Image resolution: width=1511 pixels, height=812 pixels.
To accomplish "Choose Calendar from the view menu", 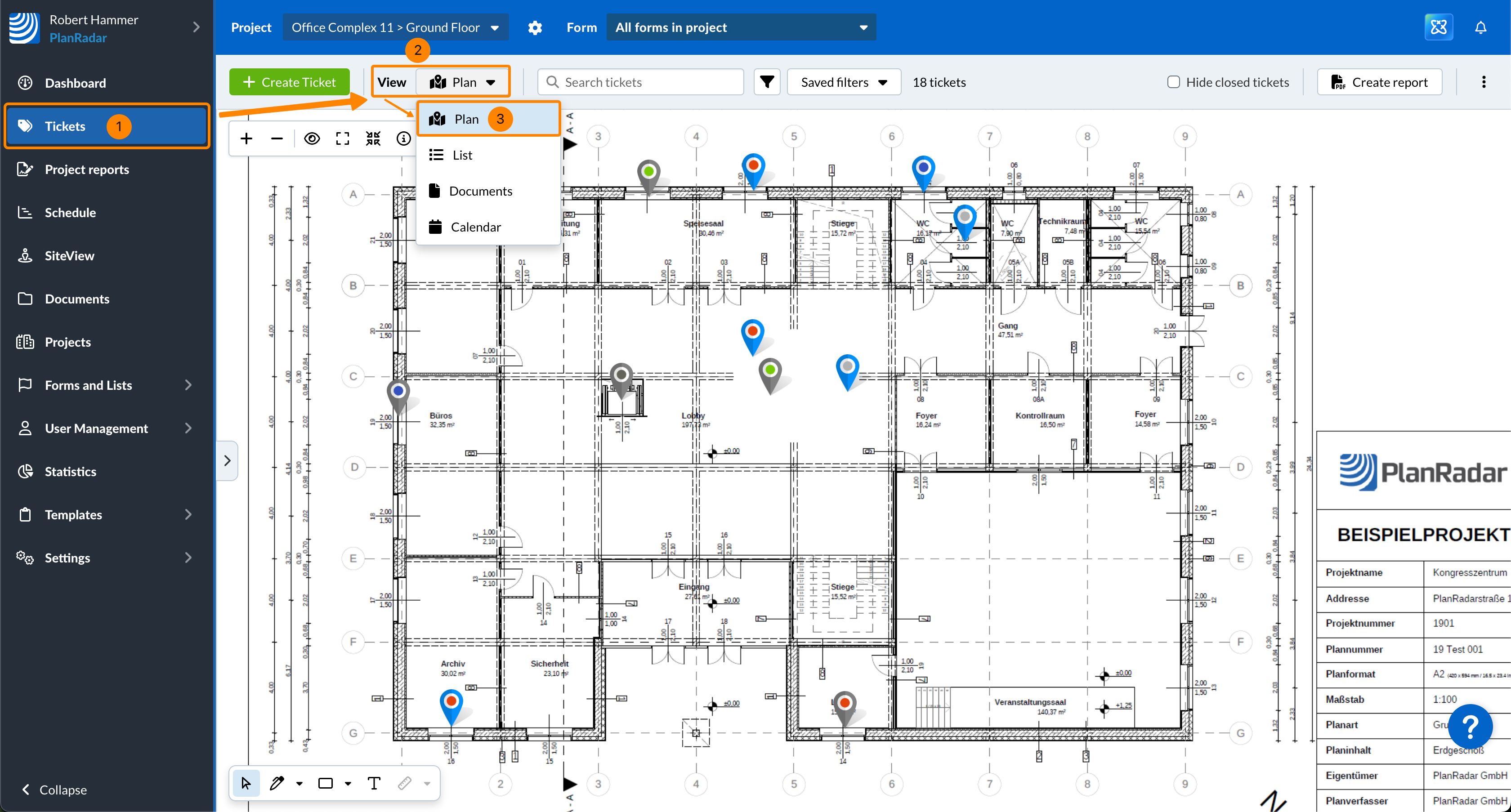I will tap(475, 227).
